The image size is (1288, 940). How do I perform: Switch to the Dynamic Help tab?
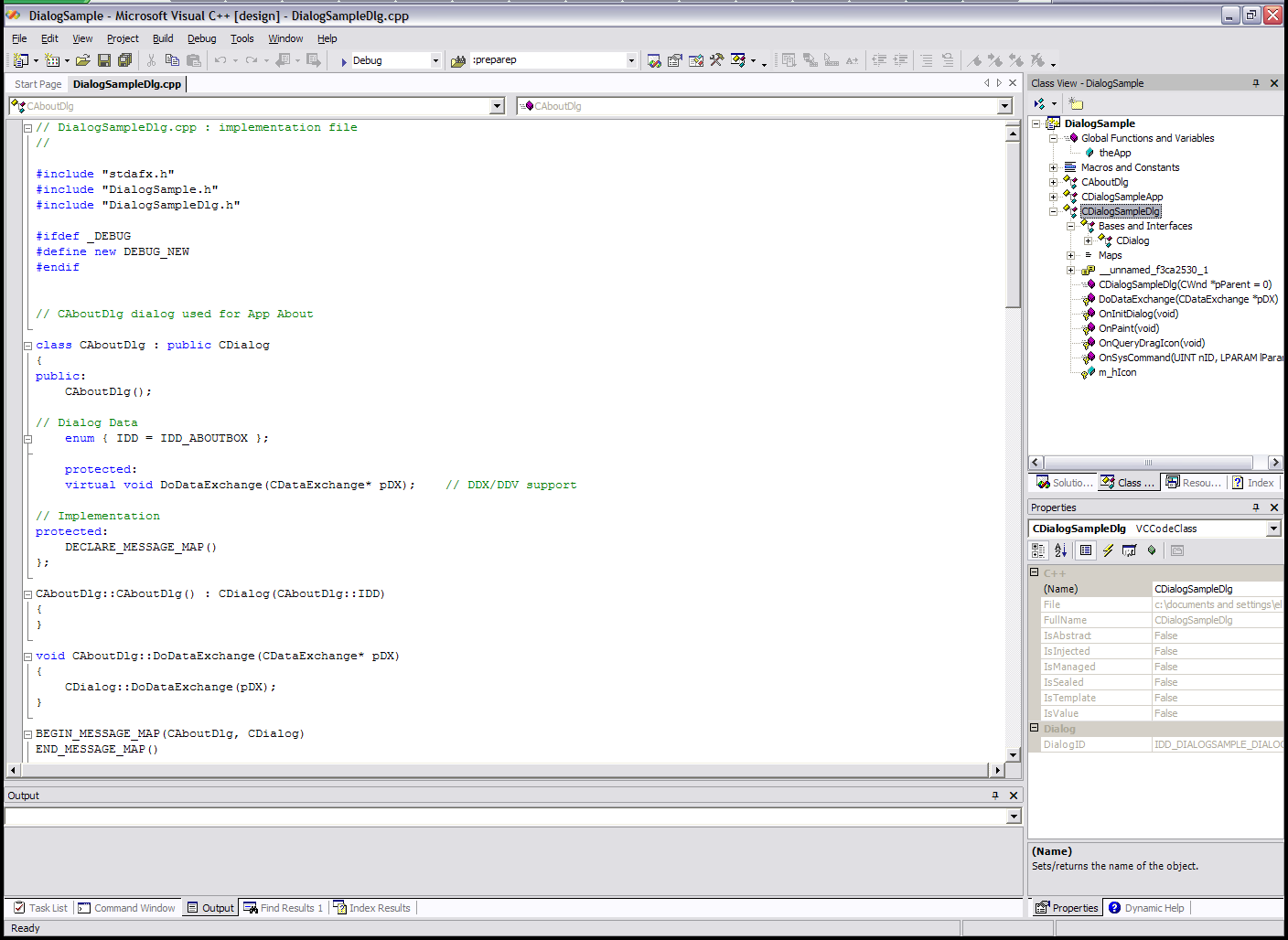tap(1146, 908)
